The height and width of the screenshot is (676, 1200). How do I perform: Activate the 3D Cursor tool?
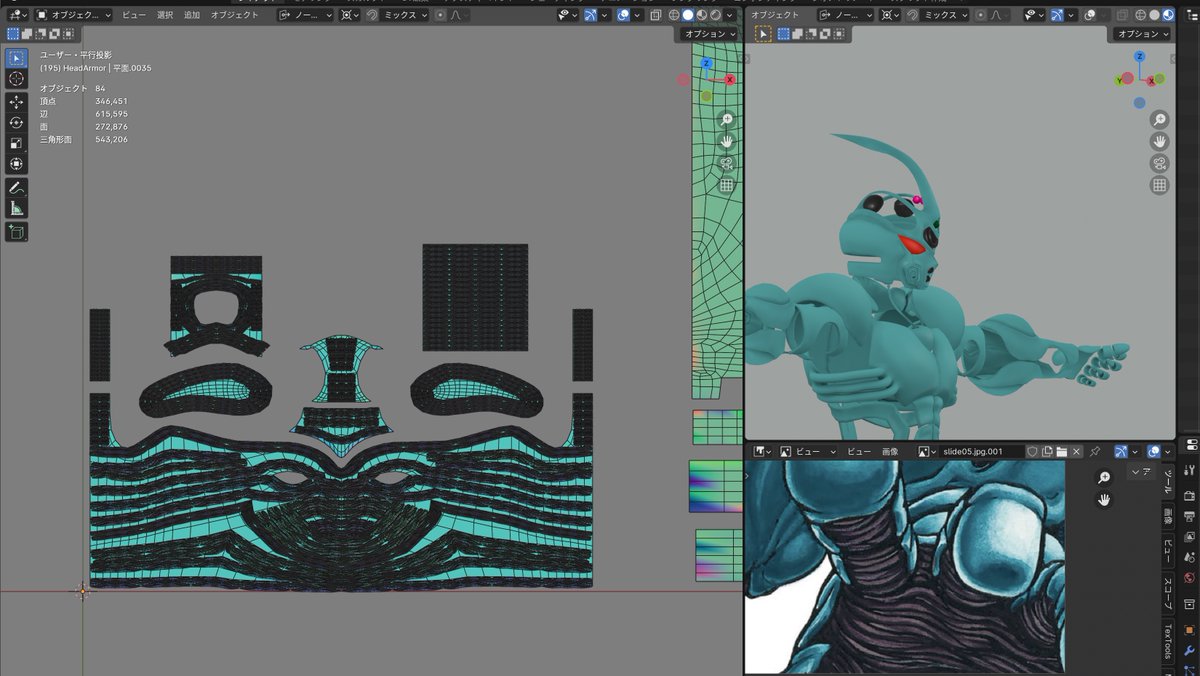pyautogui.click(x=17, y=79)
